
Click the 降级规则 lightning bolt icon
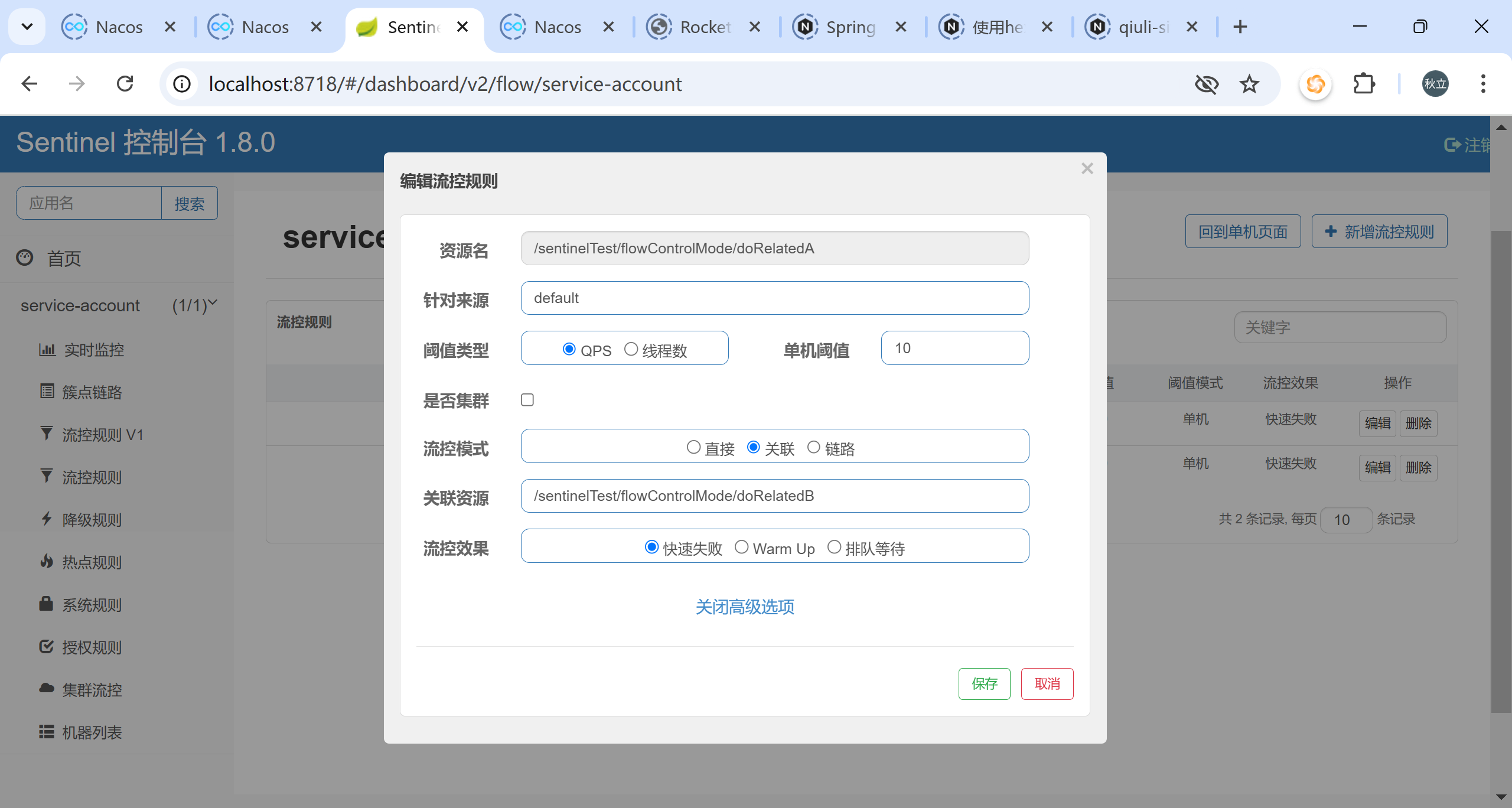click(47, 519)
